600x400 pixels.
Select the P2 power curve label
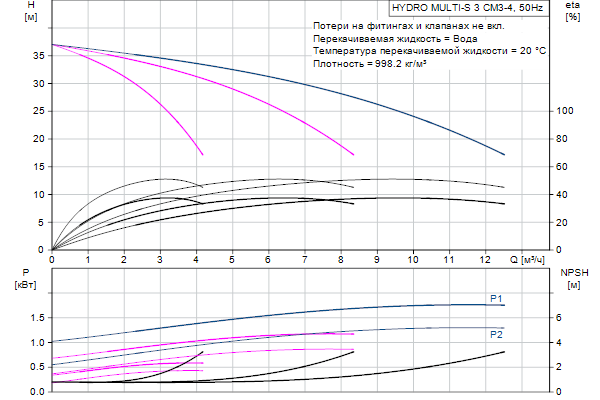(x=495, y=334)
